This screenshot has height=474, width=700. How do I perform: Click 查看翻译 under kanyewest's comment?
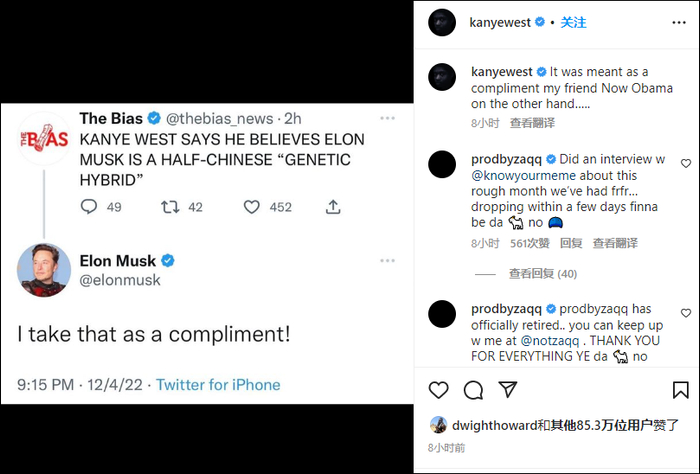tap(533, 123)
